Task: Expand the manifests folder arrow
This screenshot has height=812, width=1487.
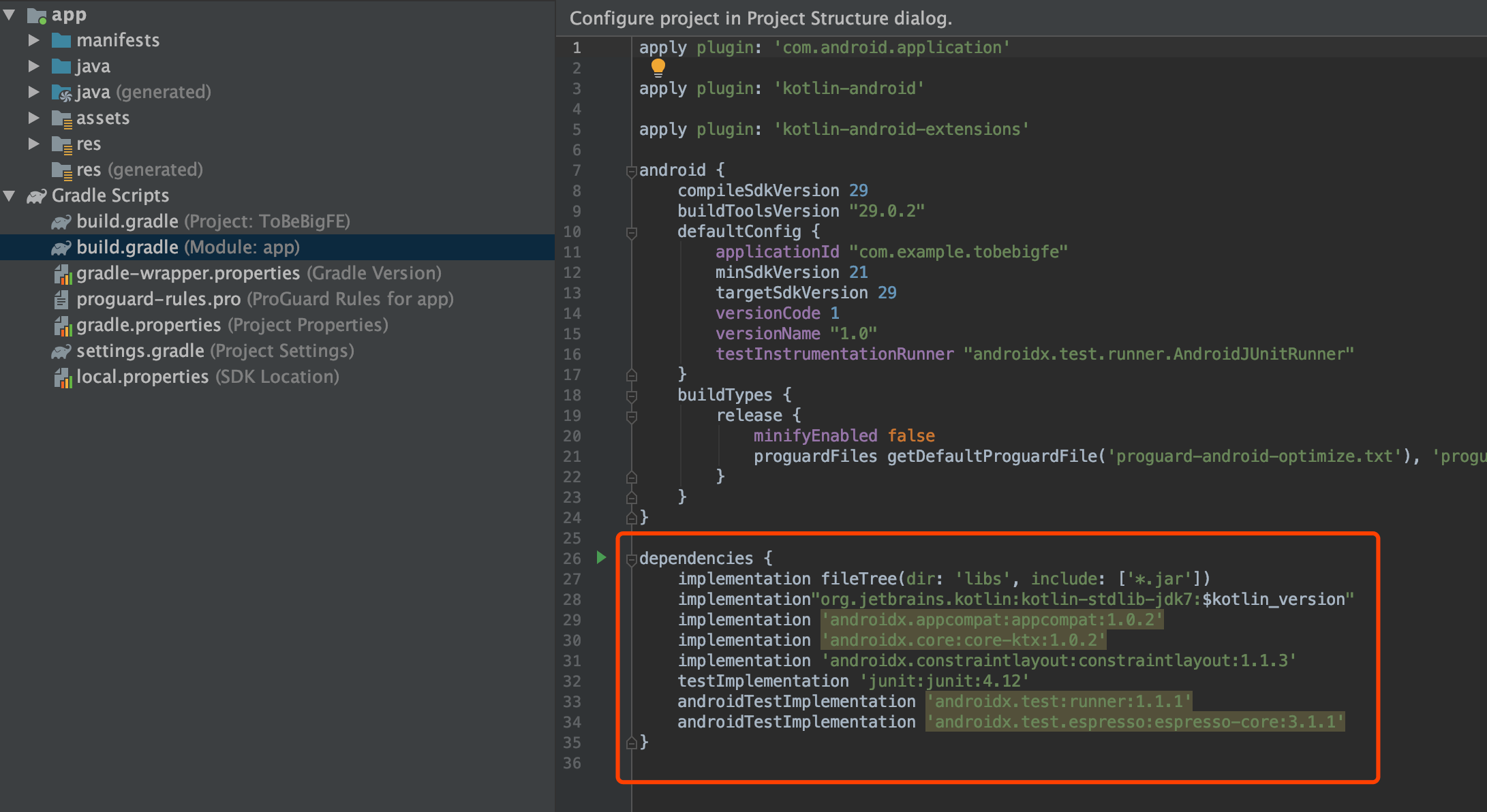Action: [33, 40]
